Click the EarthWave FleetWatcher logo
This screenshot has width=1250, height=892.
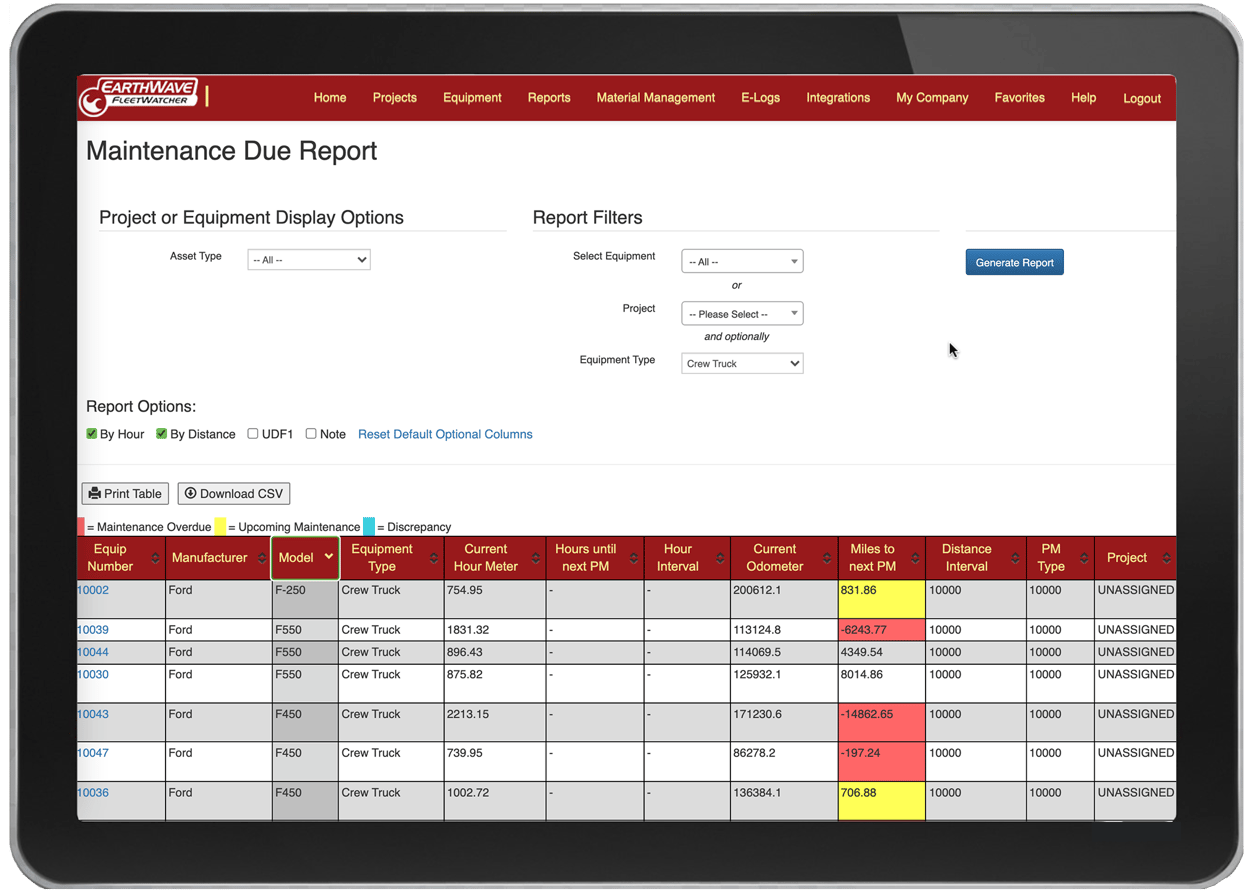(x=140, y=96)
